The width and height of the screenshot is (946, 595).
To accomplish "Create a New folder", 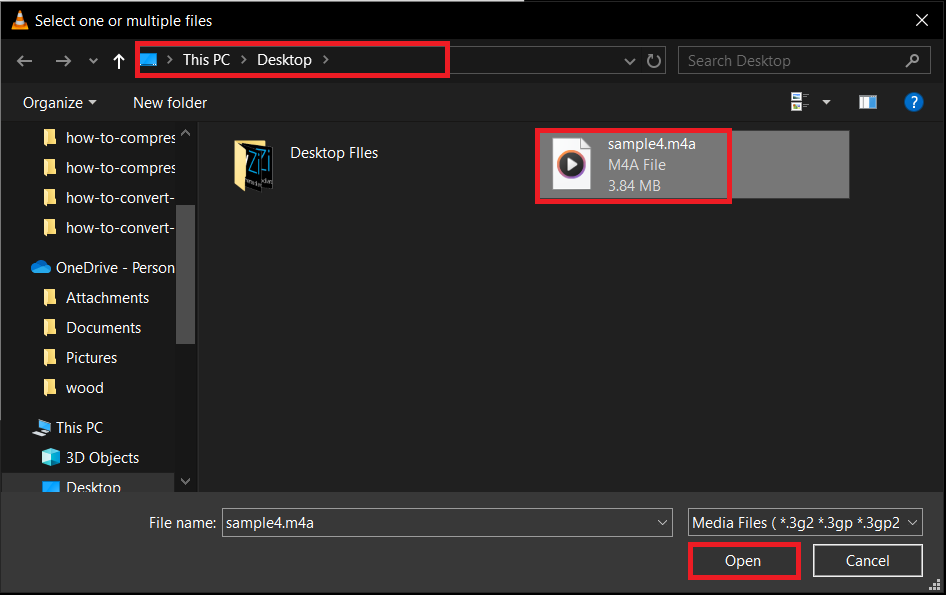I will 169,102.
